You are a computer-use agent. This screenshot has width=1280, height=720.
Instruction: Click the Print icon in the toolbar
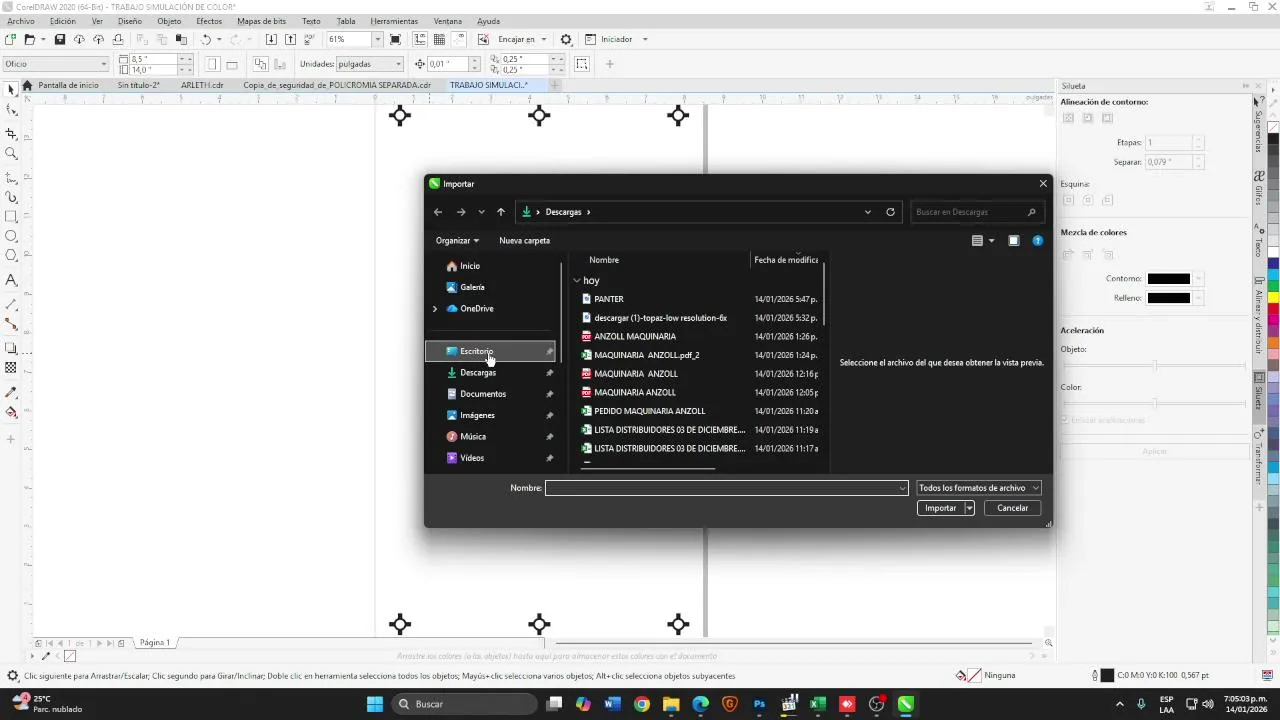pyautogui.click(x=118, y=39)
